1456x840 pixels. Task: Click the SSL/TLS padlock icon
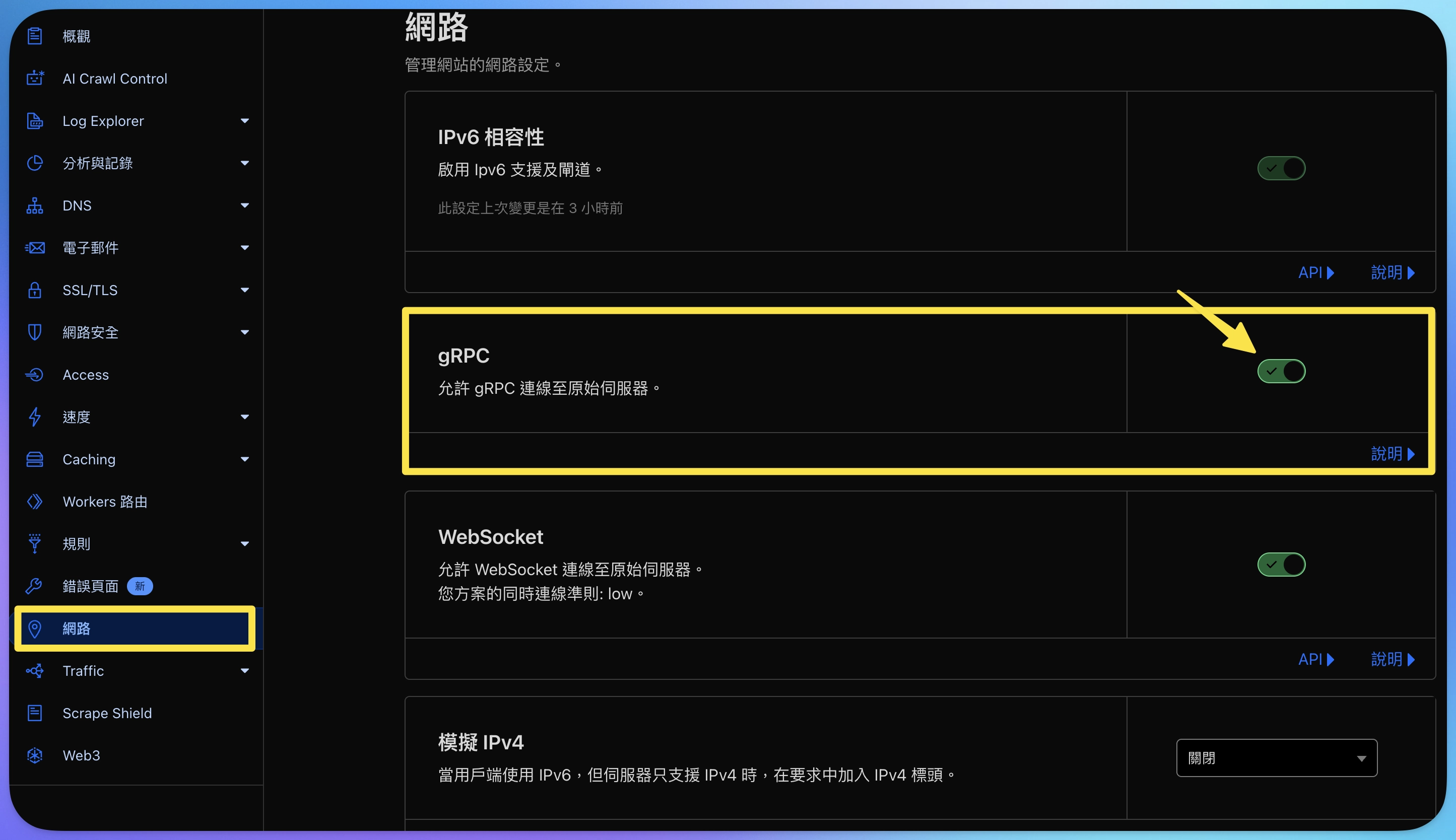coord(35,290)
